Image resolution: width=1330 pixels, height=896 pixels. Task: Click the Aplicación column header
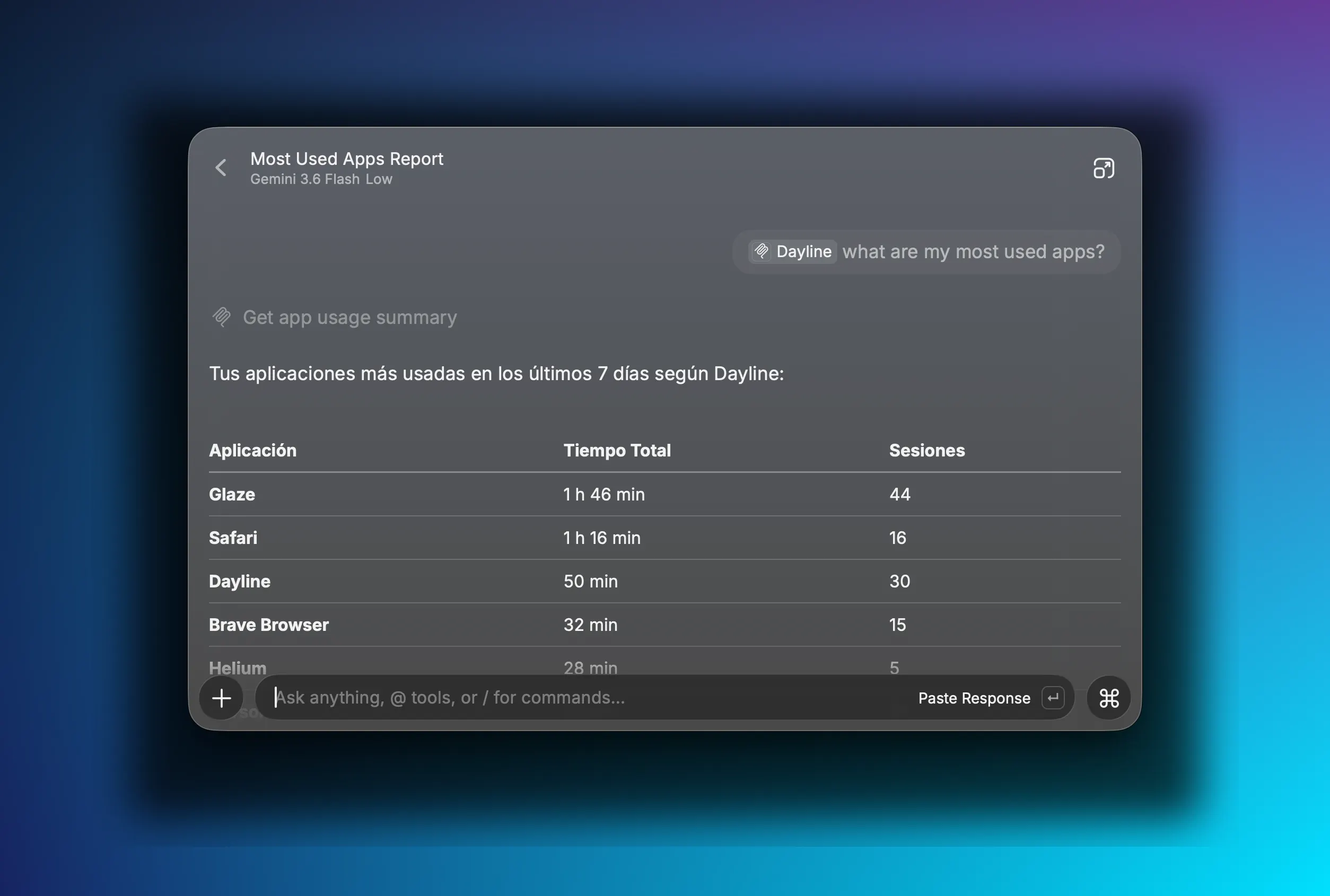[252, 450]
